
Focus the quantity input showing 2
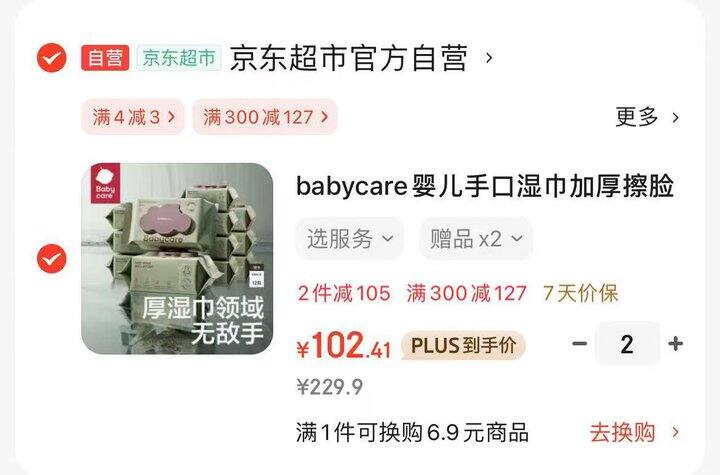627,344
